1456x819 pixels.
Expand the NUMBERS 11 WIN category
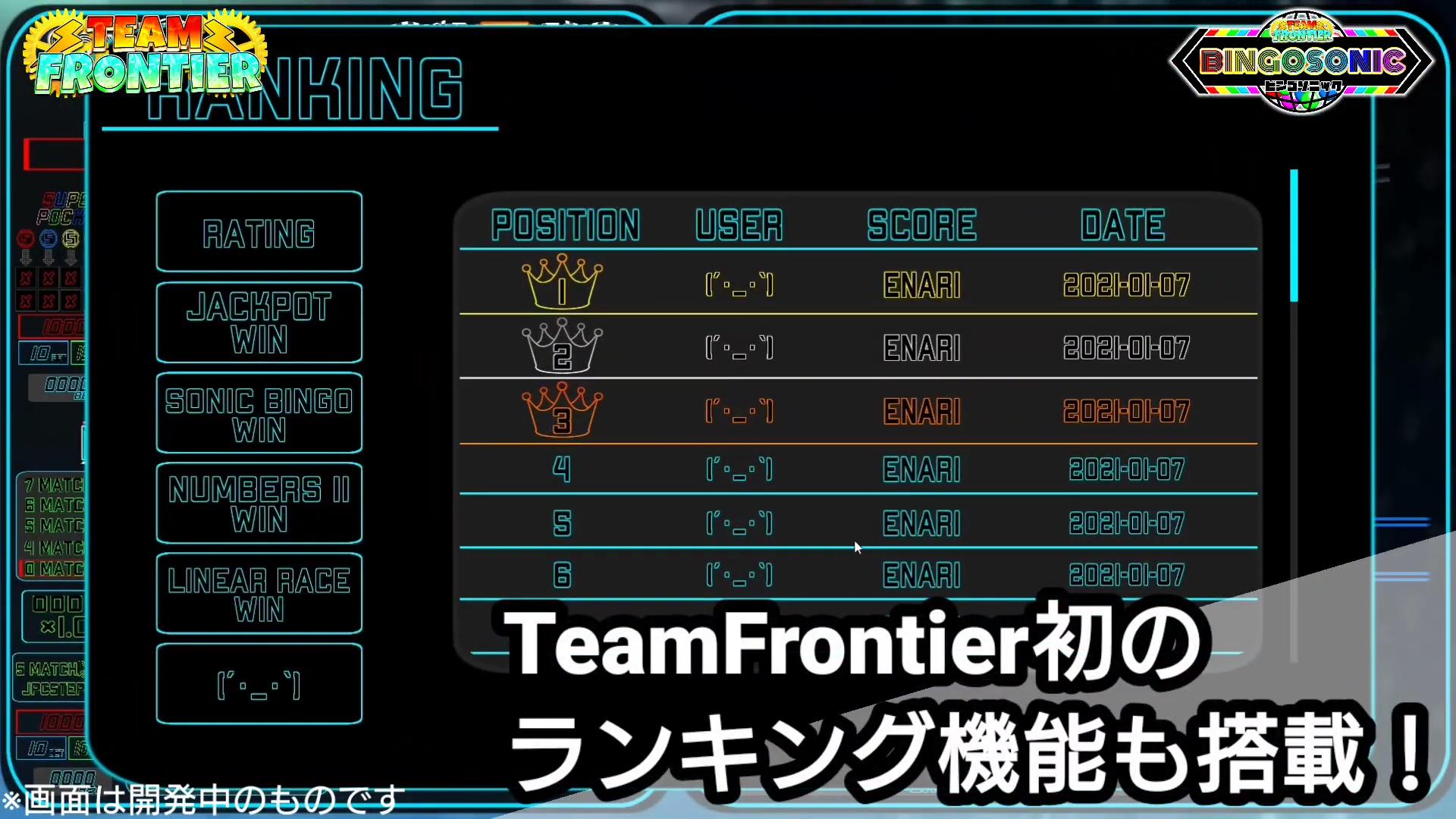point(259,504)
